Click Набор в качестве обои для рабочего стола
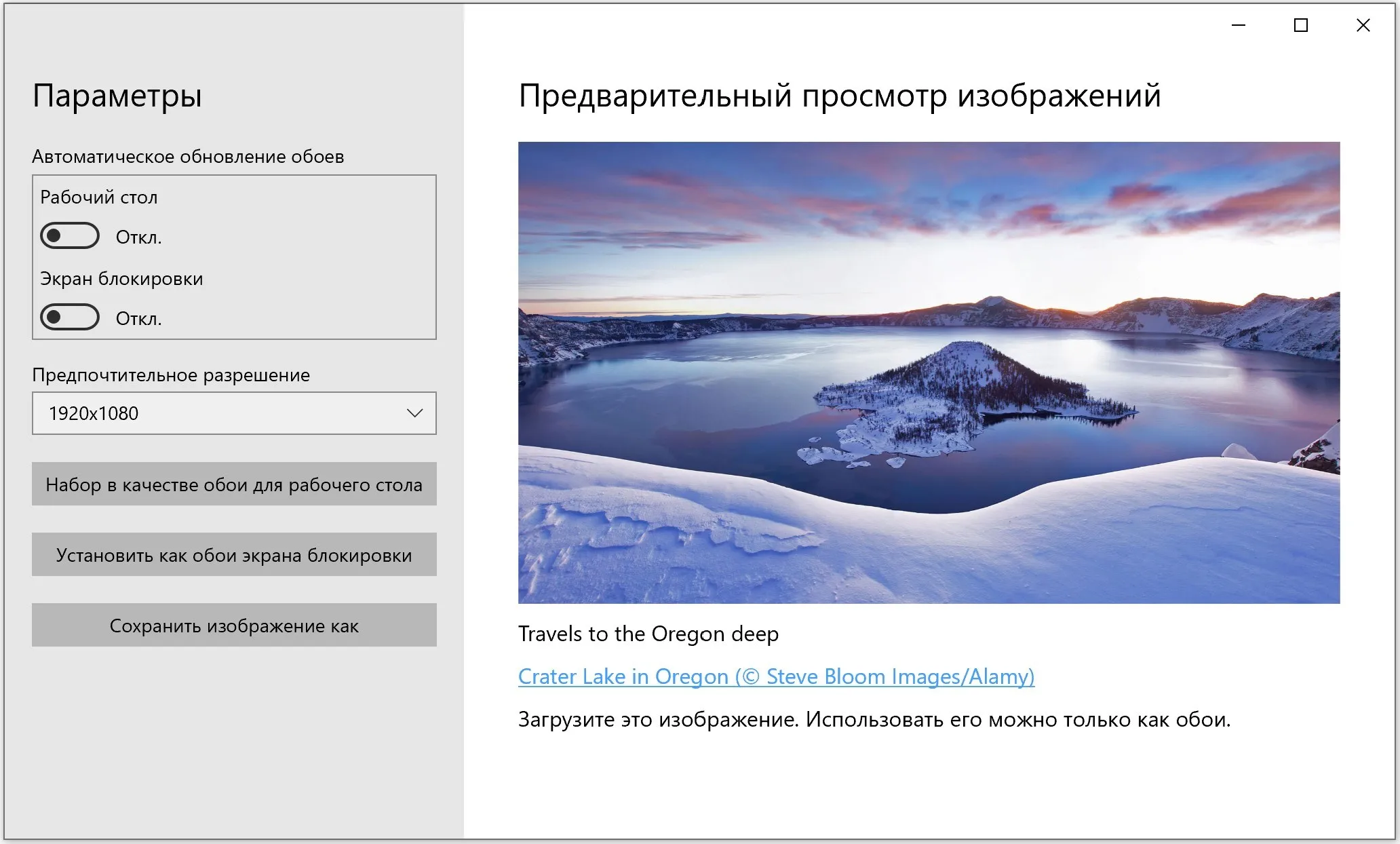Viewport: 1400px width, 844px height. (x=234, y=484)
